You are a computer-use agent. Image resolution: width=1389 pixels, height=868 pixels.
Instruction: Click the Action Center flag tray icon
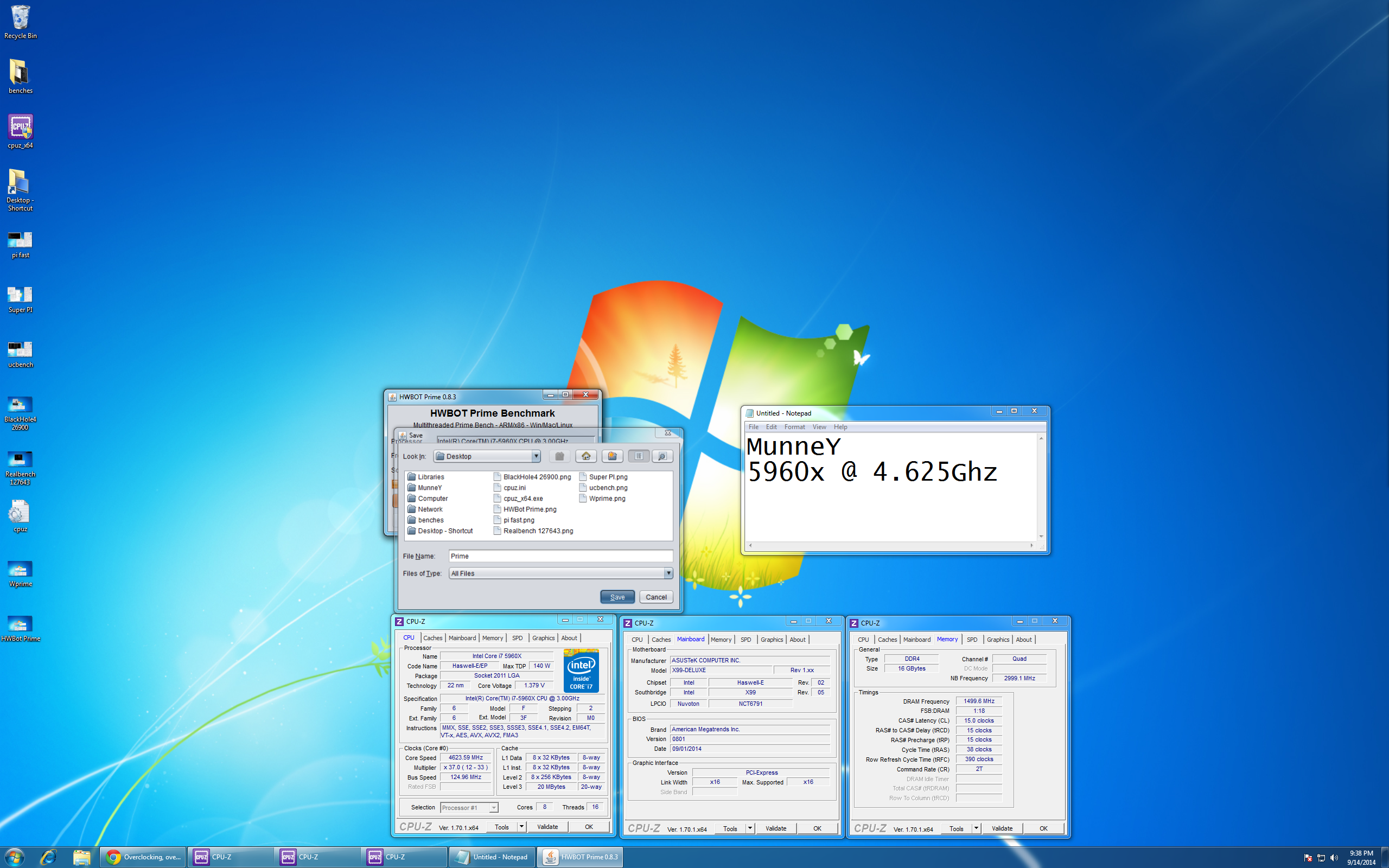coord(1308,858)
